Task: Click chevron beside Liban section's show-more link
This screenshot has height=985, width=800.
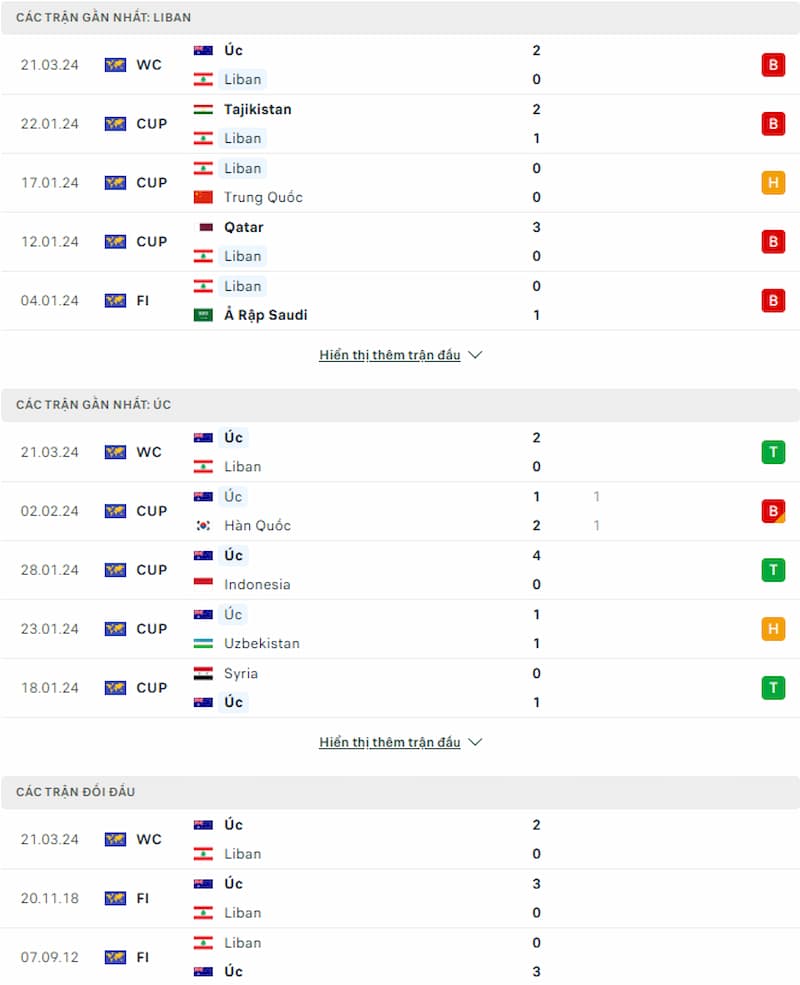Action: pos(475,355)
